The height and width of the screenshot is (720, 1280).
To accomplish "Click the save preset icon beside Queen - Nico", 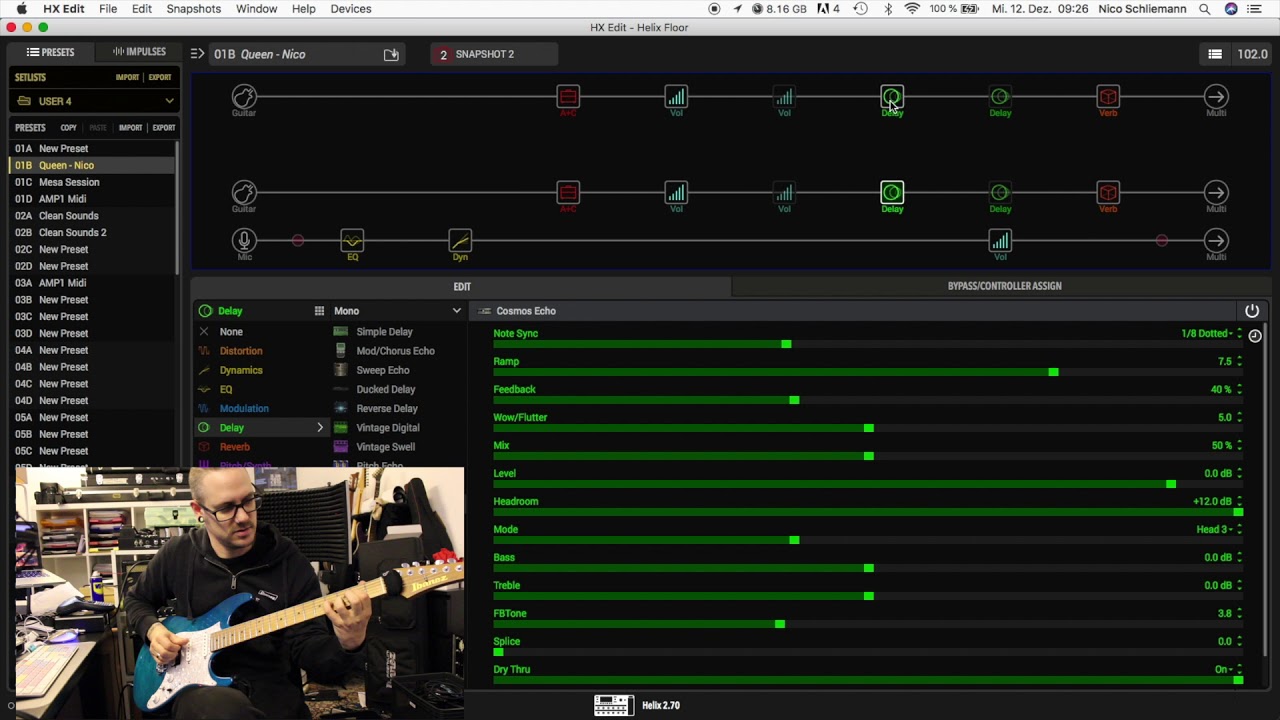I will pos(391,54).
